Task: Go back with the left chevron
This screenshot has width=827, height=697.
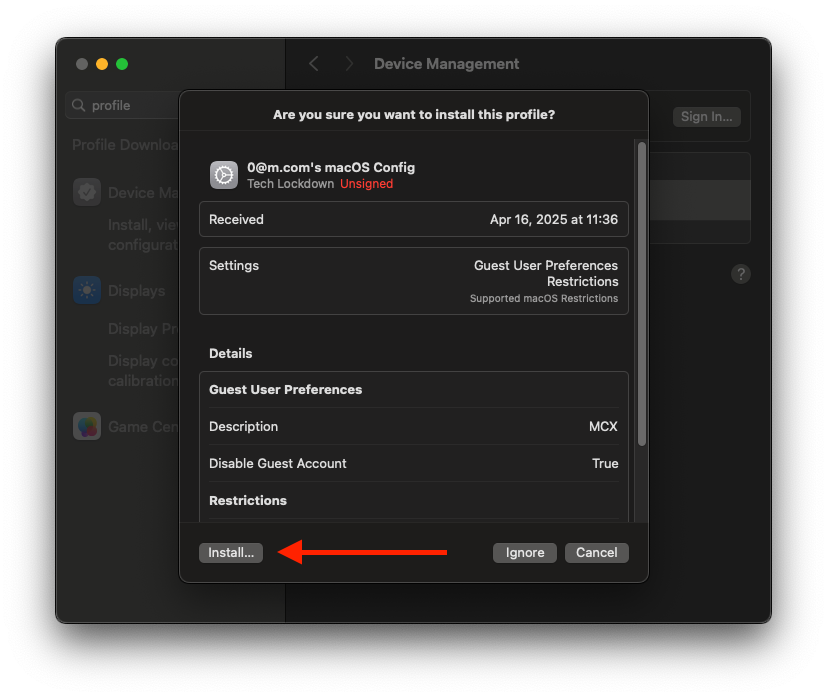Action: 314,64
